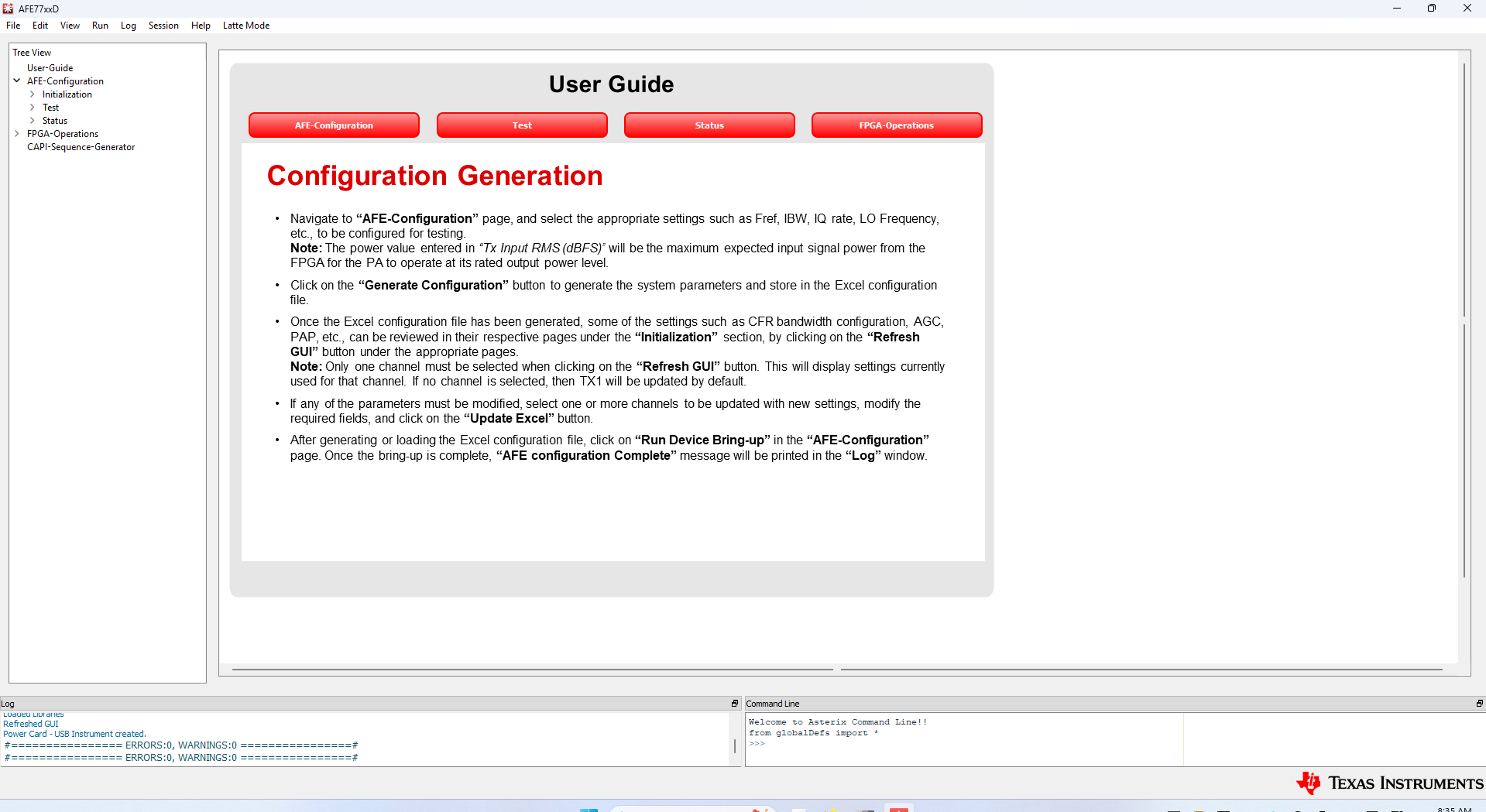Open the Latte Mode menu

tap(245, 26)
